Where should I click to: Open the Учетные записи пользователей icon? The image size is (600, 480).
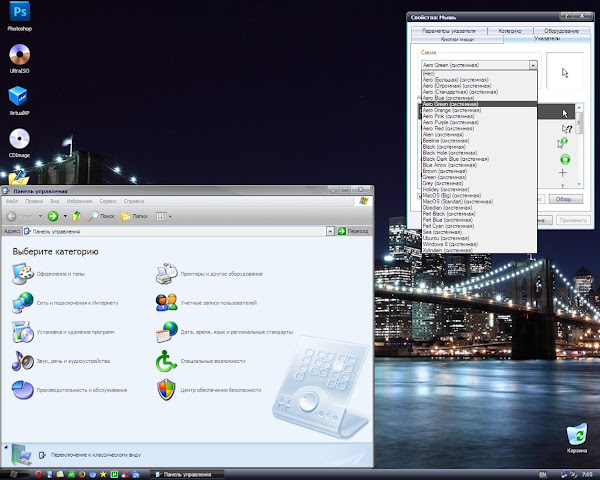coord(166,302)
